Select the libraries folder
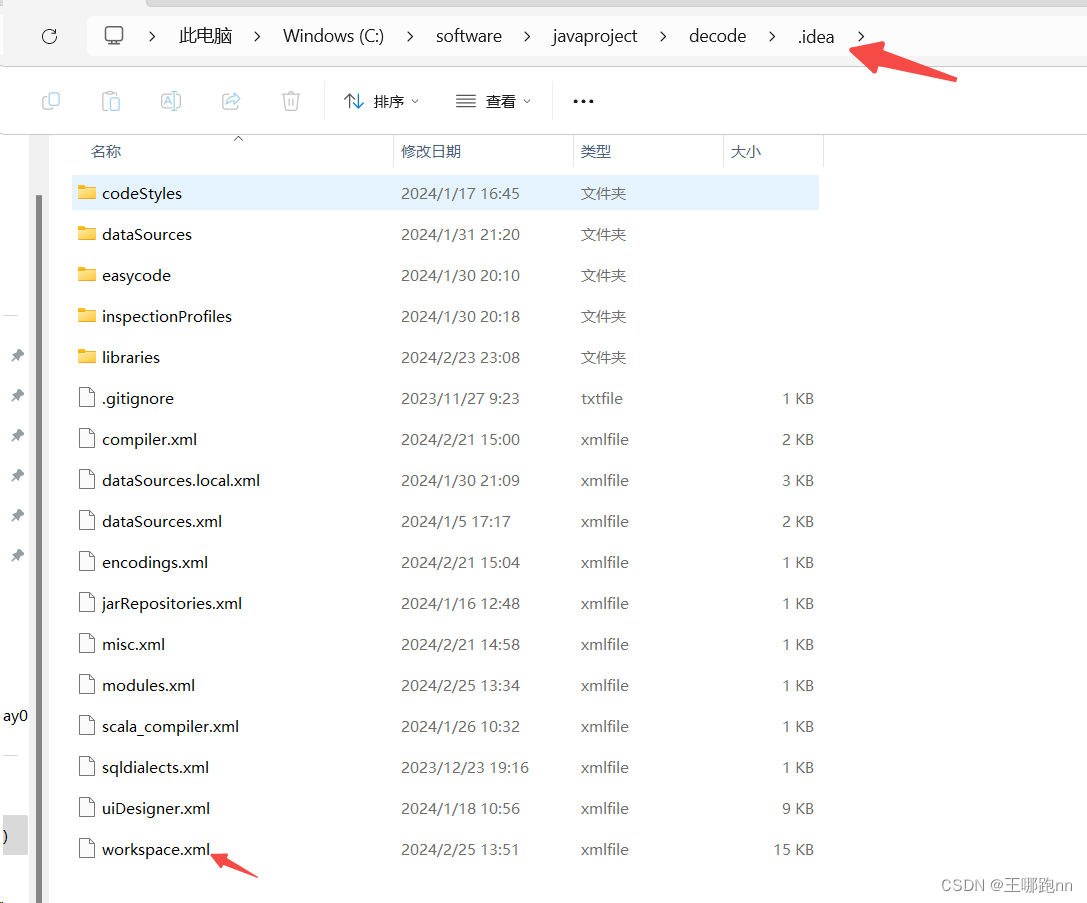The image size is (1087, 903). 445,357
